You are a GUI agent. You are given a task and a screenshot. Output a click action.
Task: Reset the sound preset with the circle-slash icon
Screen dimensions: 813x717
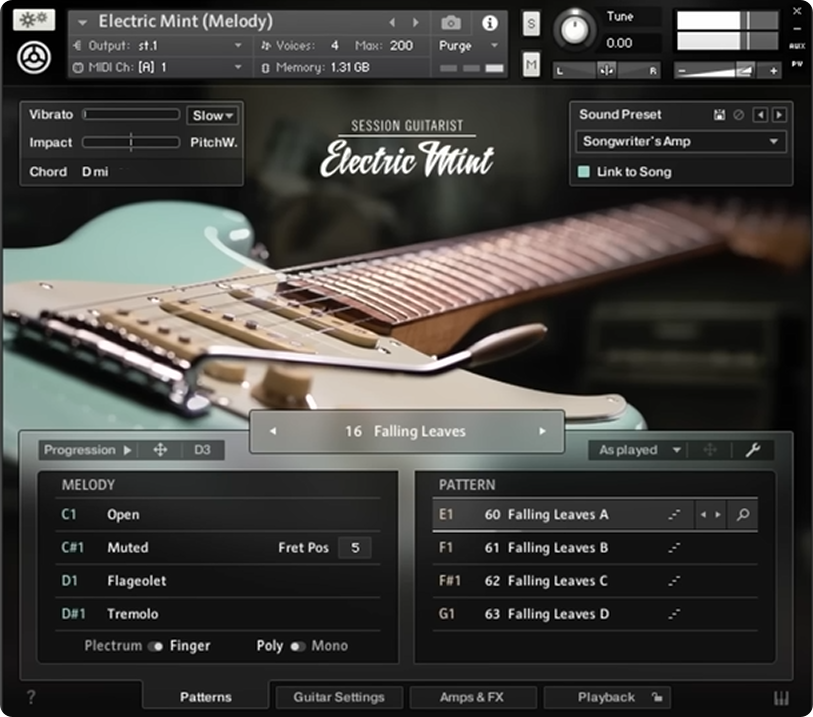point(738,115)
